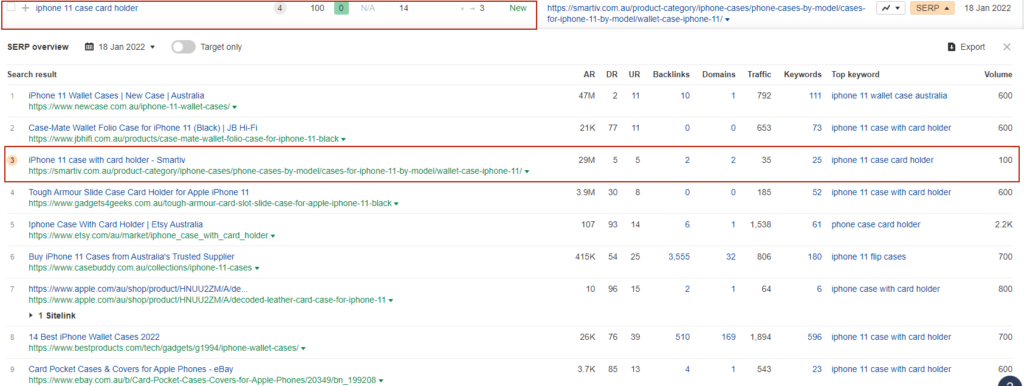Open the URL caret for apple.com green URL
This screenshot has height=386, width=1024.
[x=391, y=300]
